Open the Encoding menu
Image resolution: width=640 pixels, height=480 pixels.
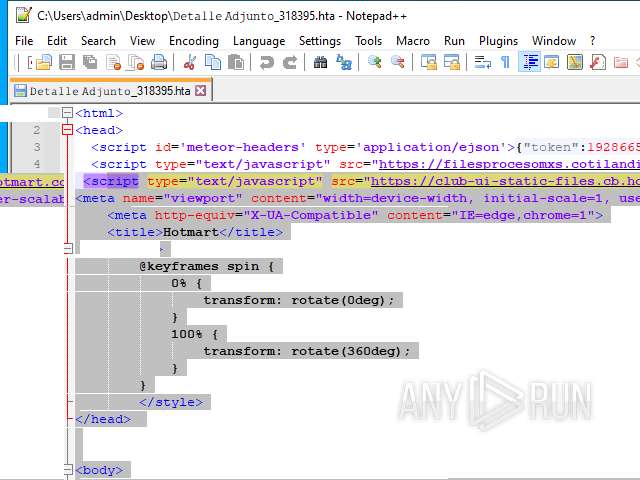pyautogui.click(x=194, y=41)
